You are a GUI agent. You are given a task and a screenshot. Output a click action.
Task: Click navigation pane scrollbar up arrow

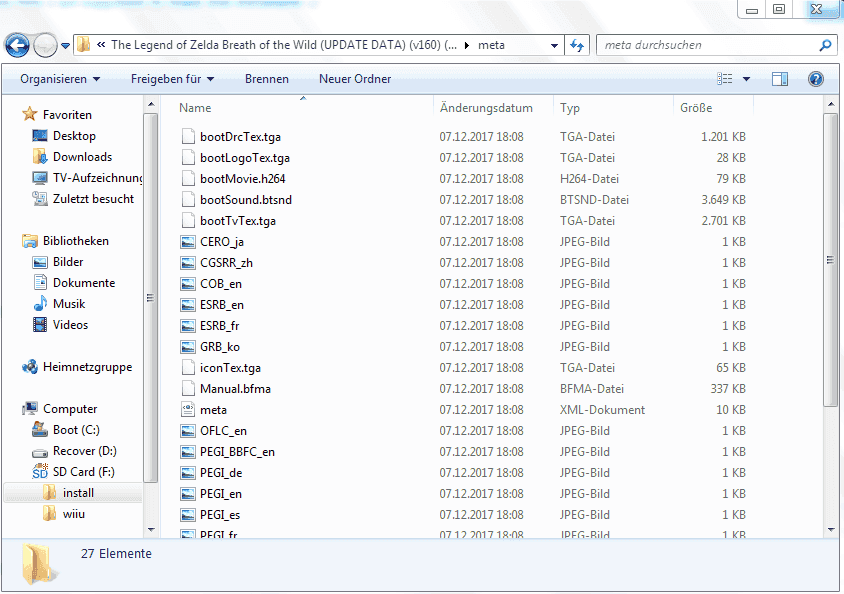151,104
